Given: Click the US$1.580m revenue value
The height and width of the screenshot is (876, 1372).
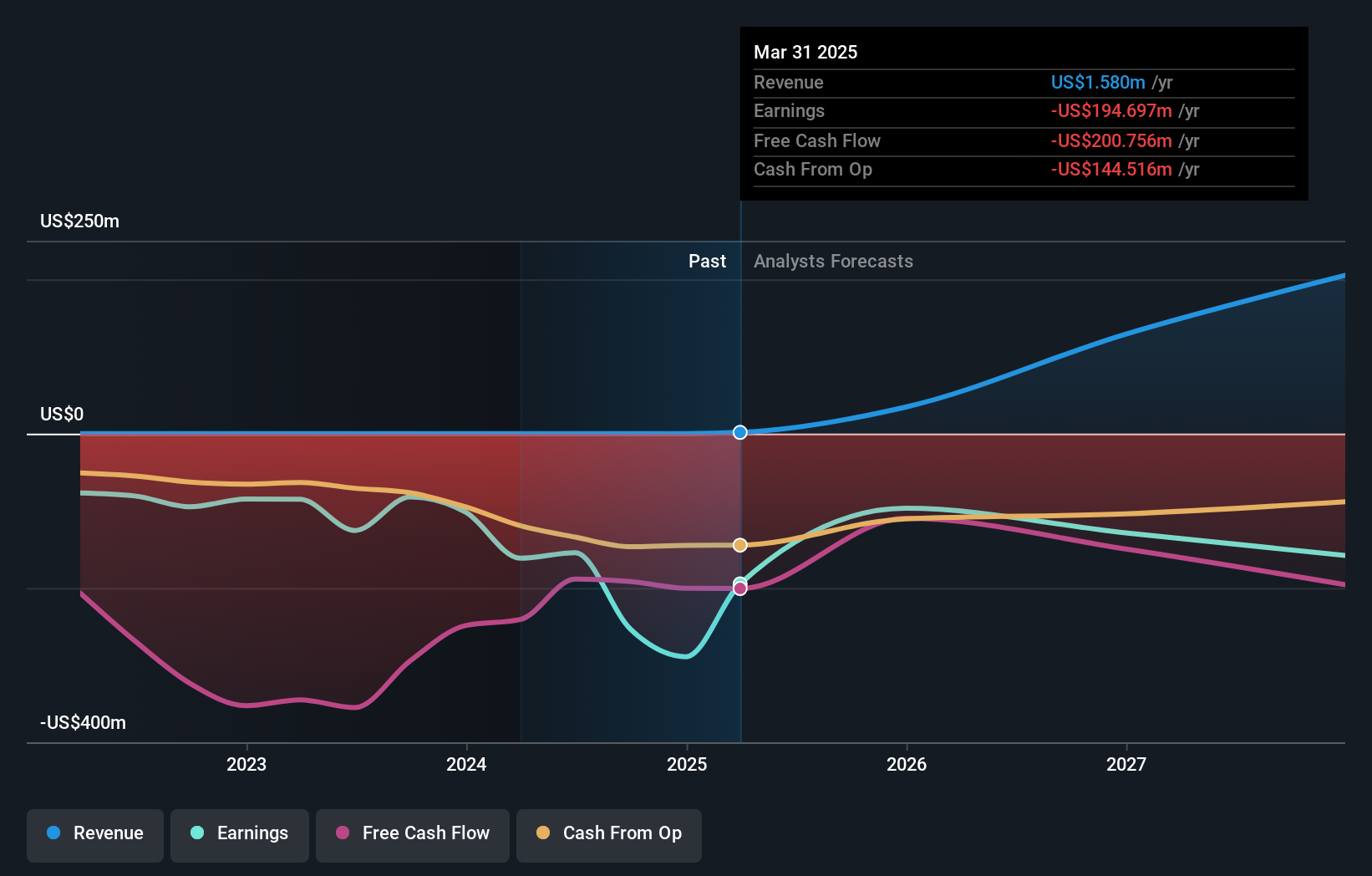Looking at the screenshot, I should (1098, 82).
